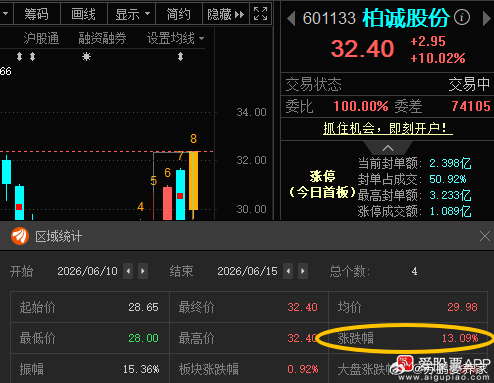Image resolution: width=494 pixels, height=383 pixels.
Task: Select the 画线 drawing tool
Action: coord(84,14)
